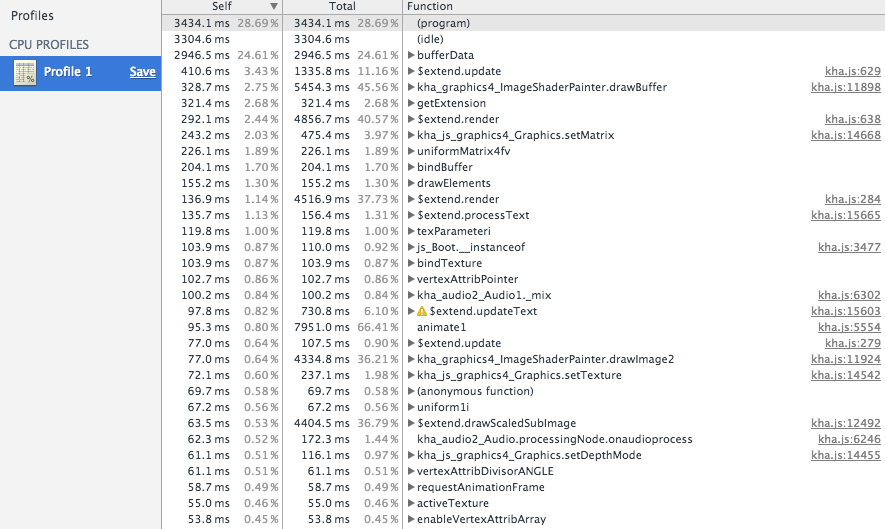Open source link kha.js:12492

tap(845, 423)
